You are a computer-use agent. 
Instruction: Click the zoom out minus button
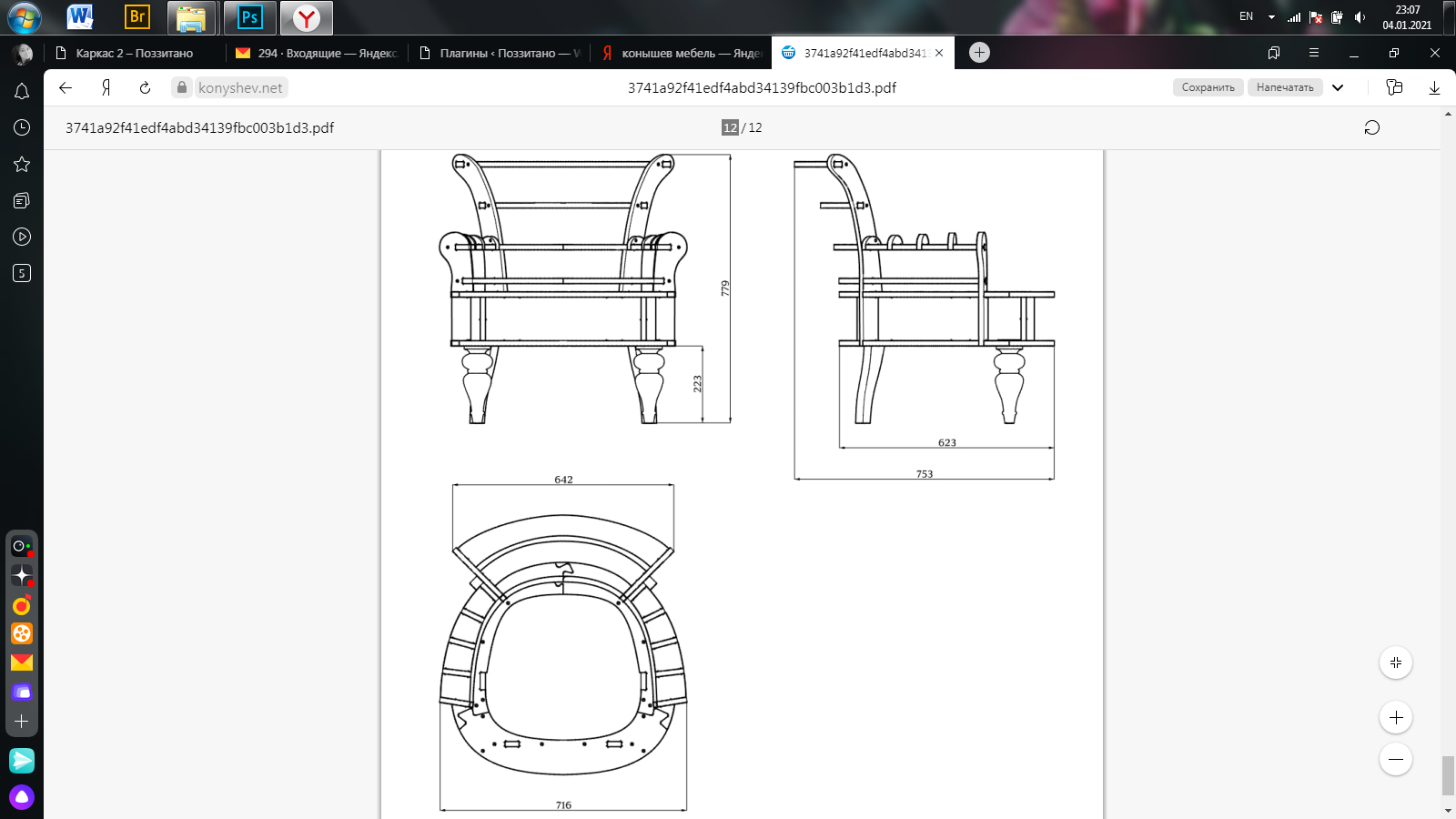[x=1396, y=759]
